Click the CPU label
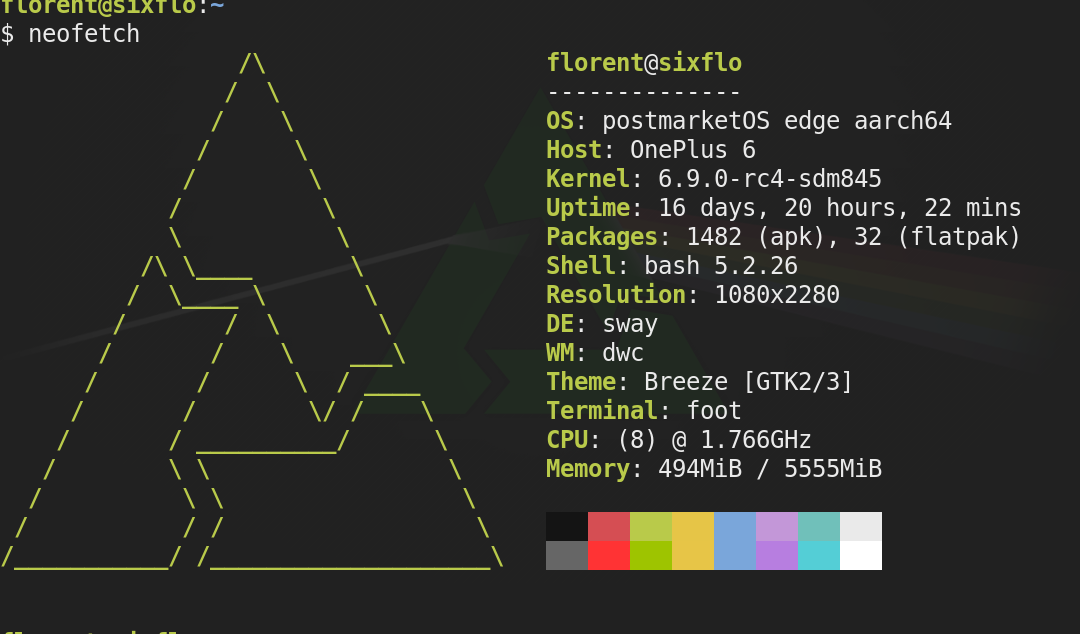This screenshot has height=634, width=1080. 568,439
